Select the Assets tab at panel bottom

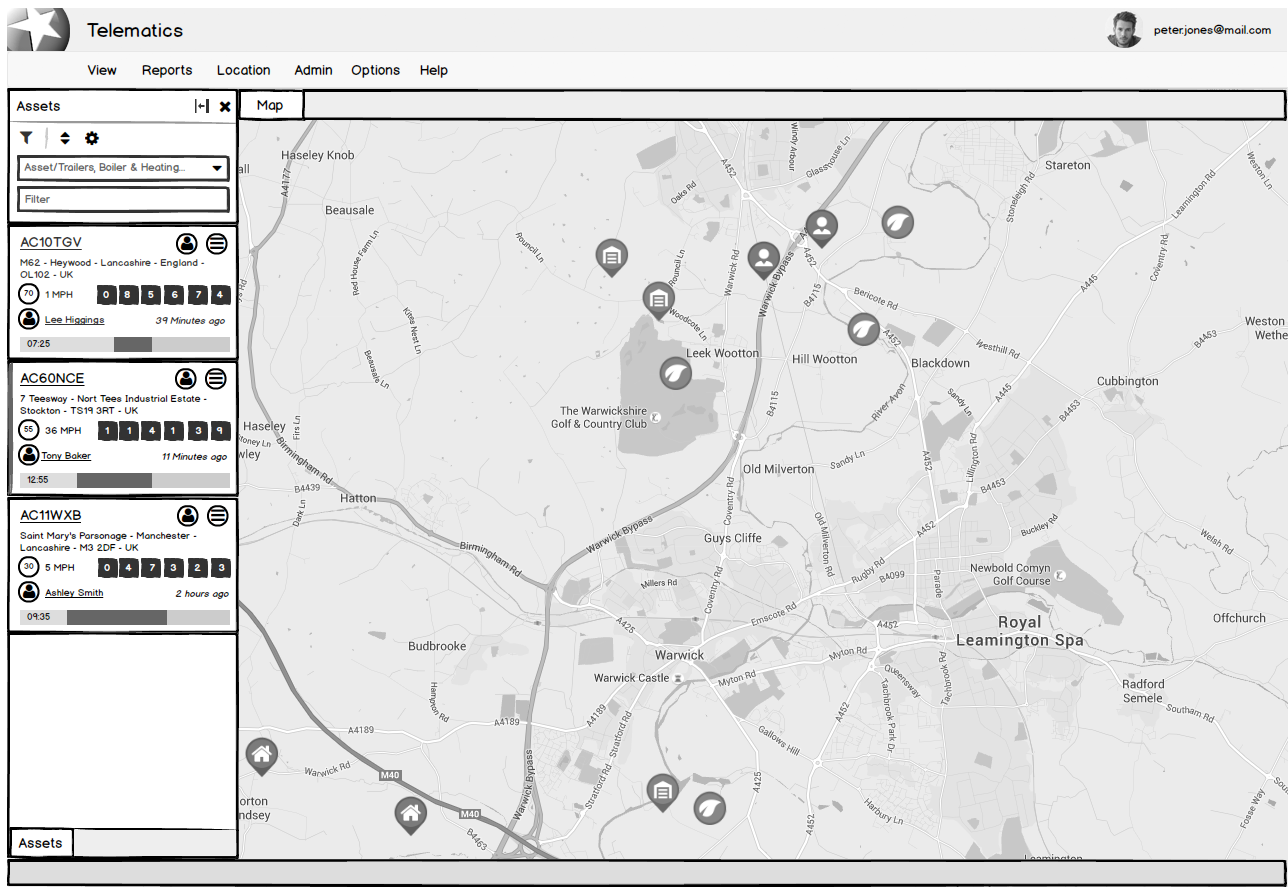41,843
